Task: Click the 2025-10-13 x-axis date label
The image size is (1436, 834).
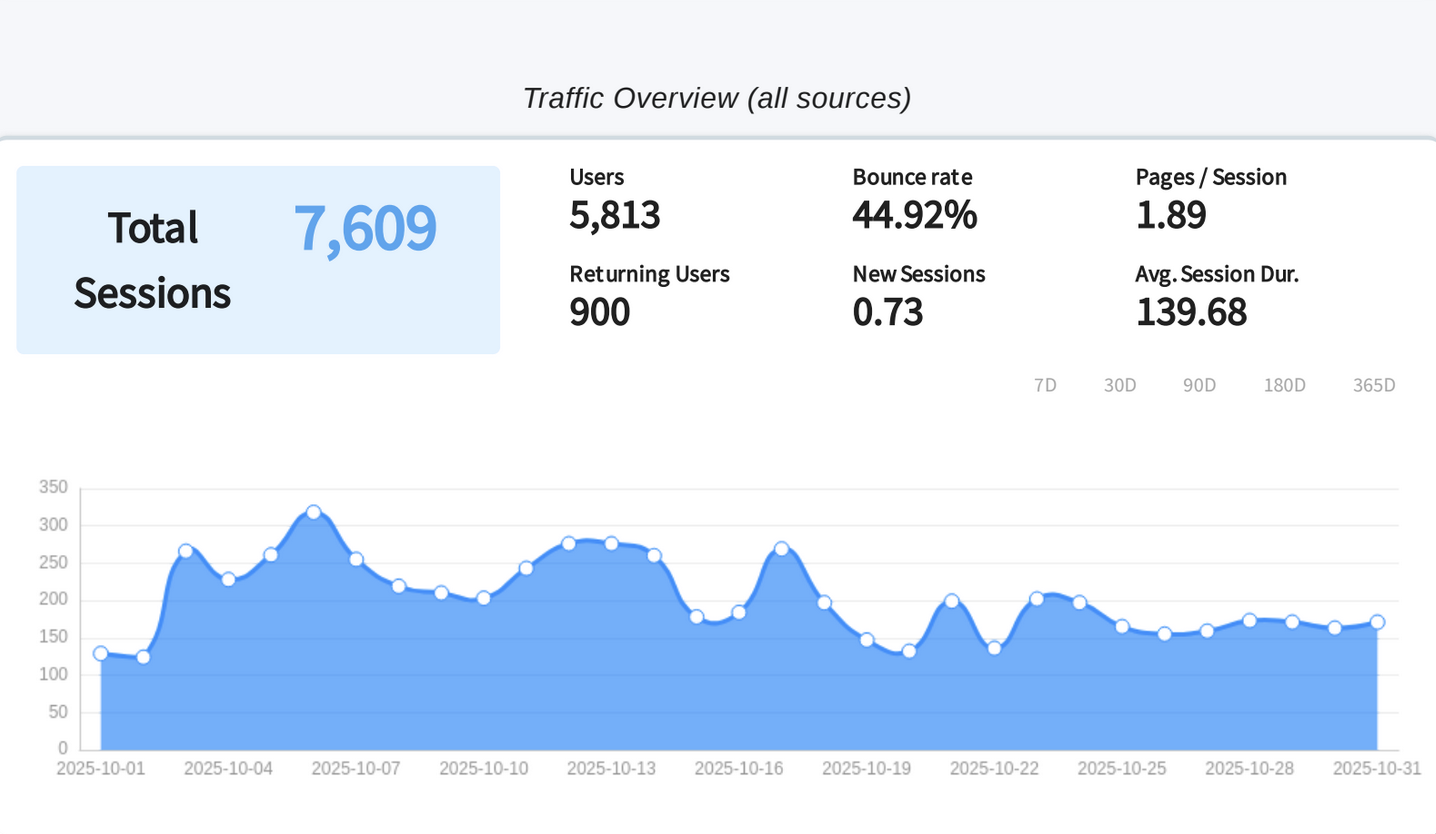Action: pyautogui.click(x=611, y=768)
